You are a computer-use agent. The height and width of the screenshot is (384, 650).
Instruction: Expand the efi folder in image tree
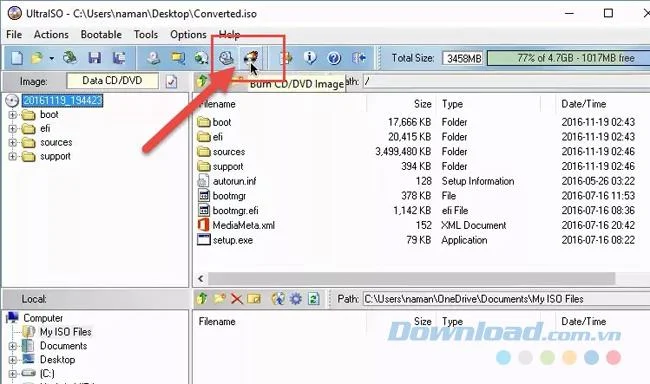point(12,129)
